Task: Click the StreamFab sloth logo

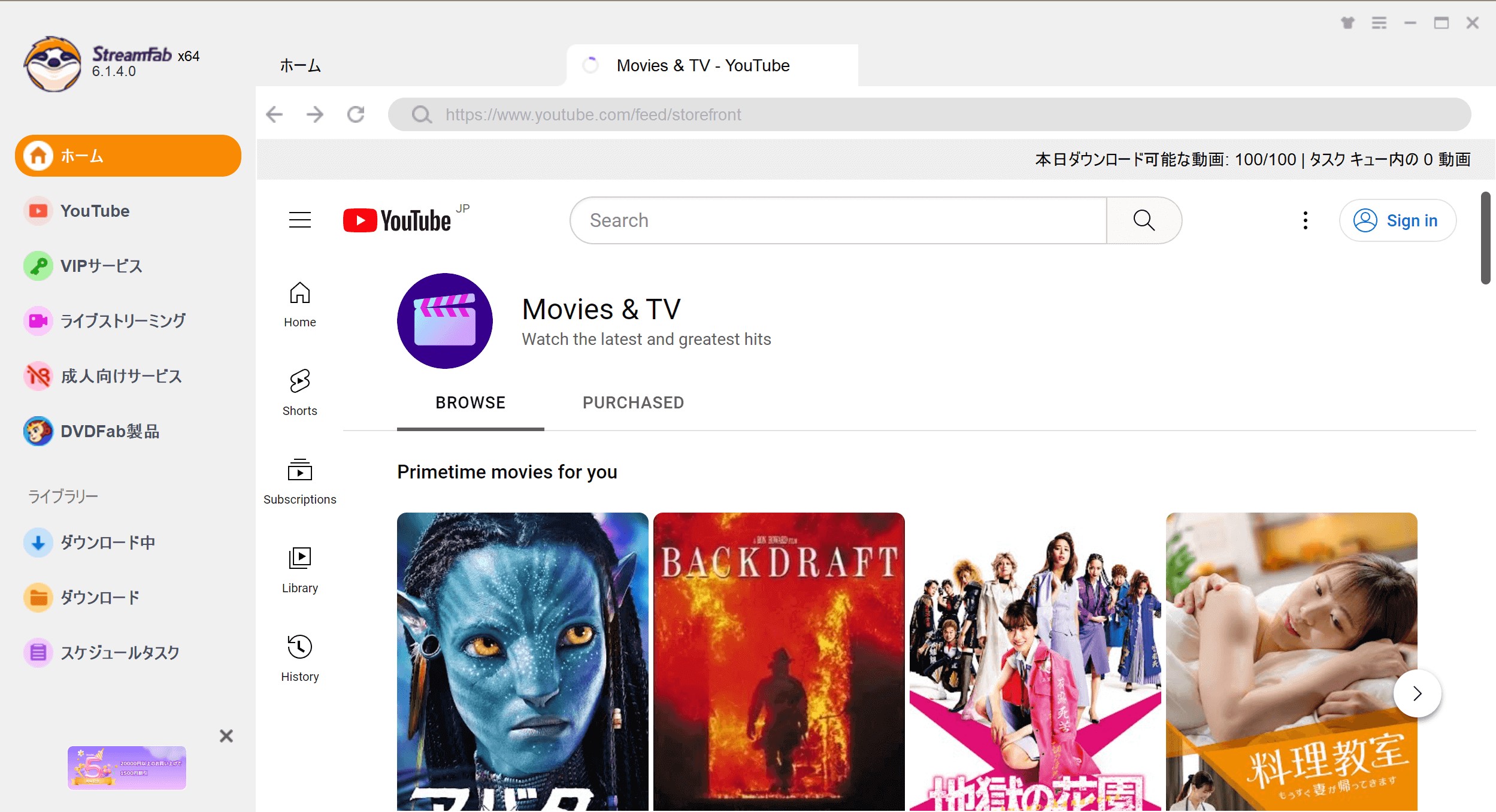Action: tap(53, 64)
